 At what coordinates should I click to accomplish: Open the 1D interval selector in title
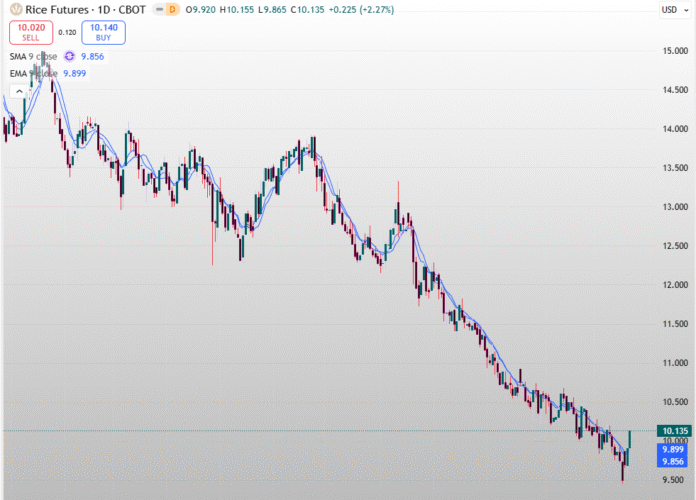[x=105, y=10]
